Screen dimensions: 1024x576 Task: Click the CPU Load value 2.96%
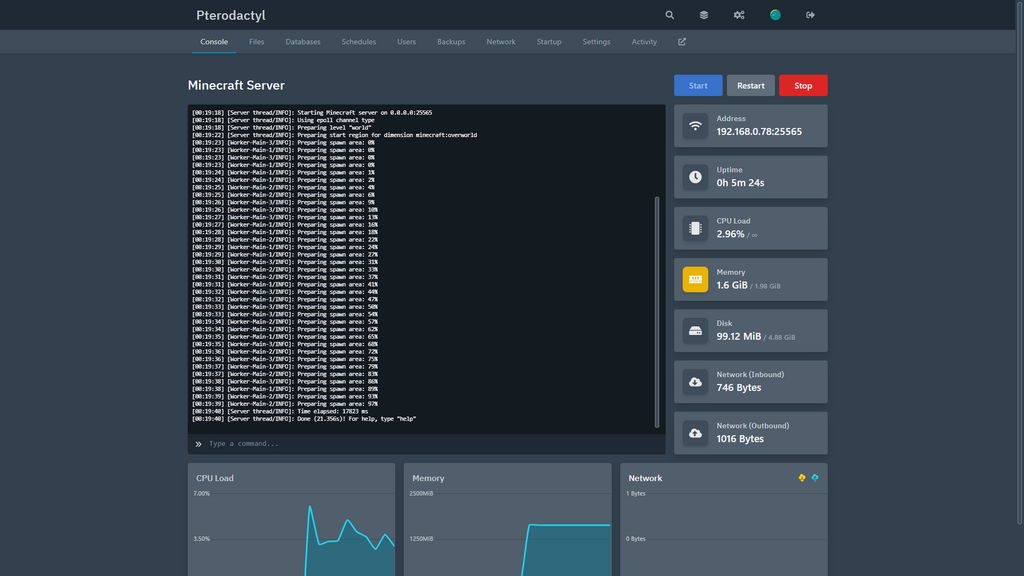730,234
